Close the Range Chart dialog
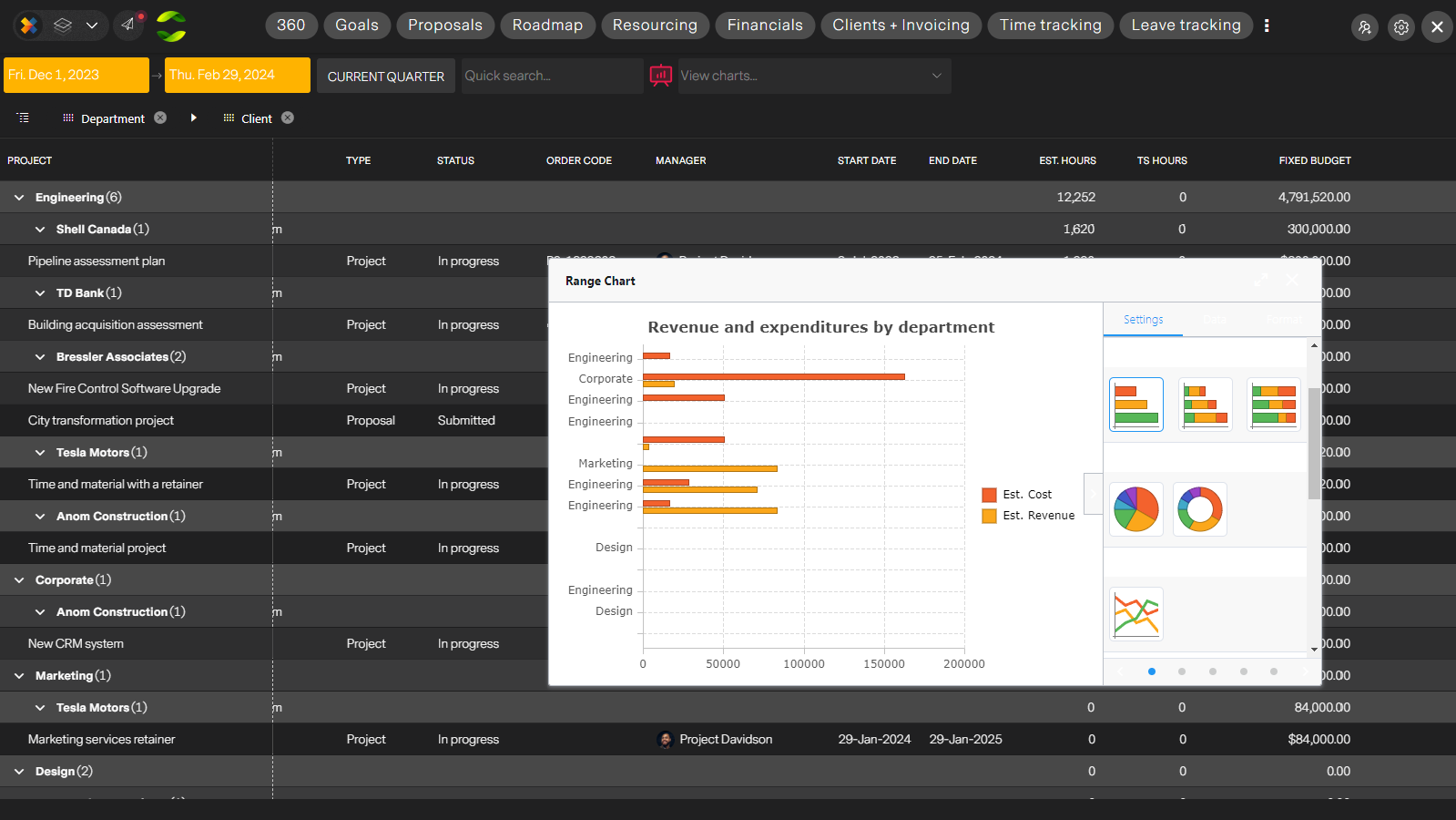Image resolution: width=1456 pixels, height=820 pixels. [x=1292, y=280]
